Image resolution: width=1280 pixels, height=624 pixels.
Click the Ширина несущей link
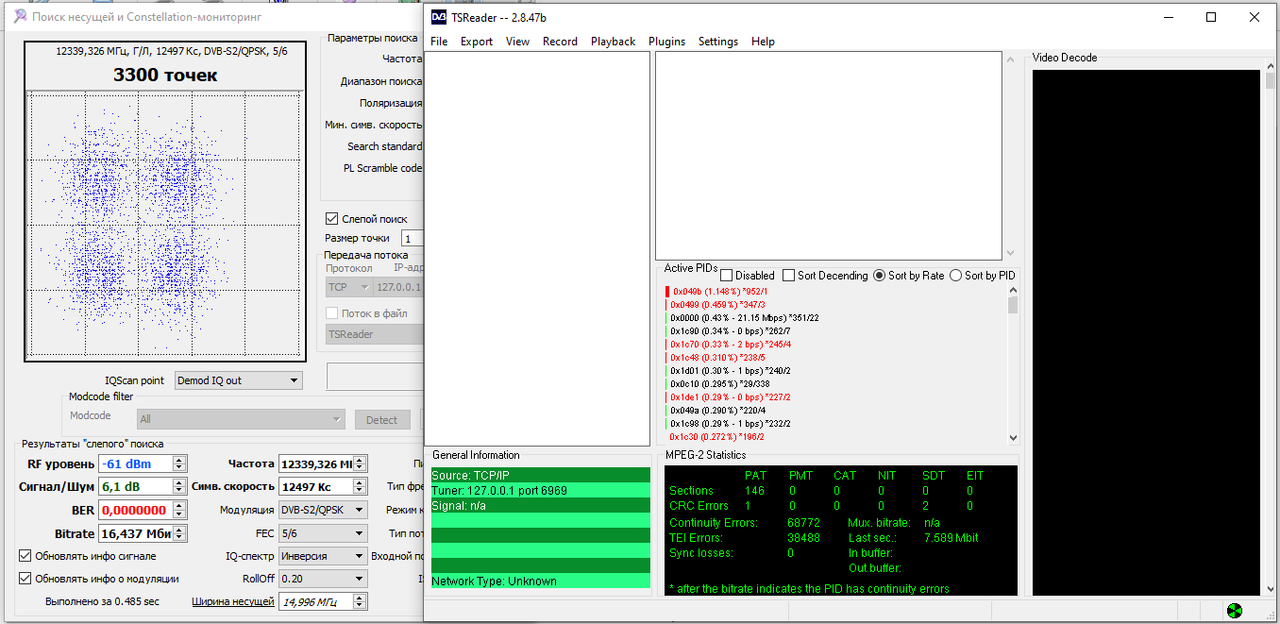(x=233, y=601)
